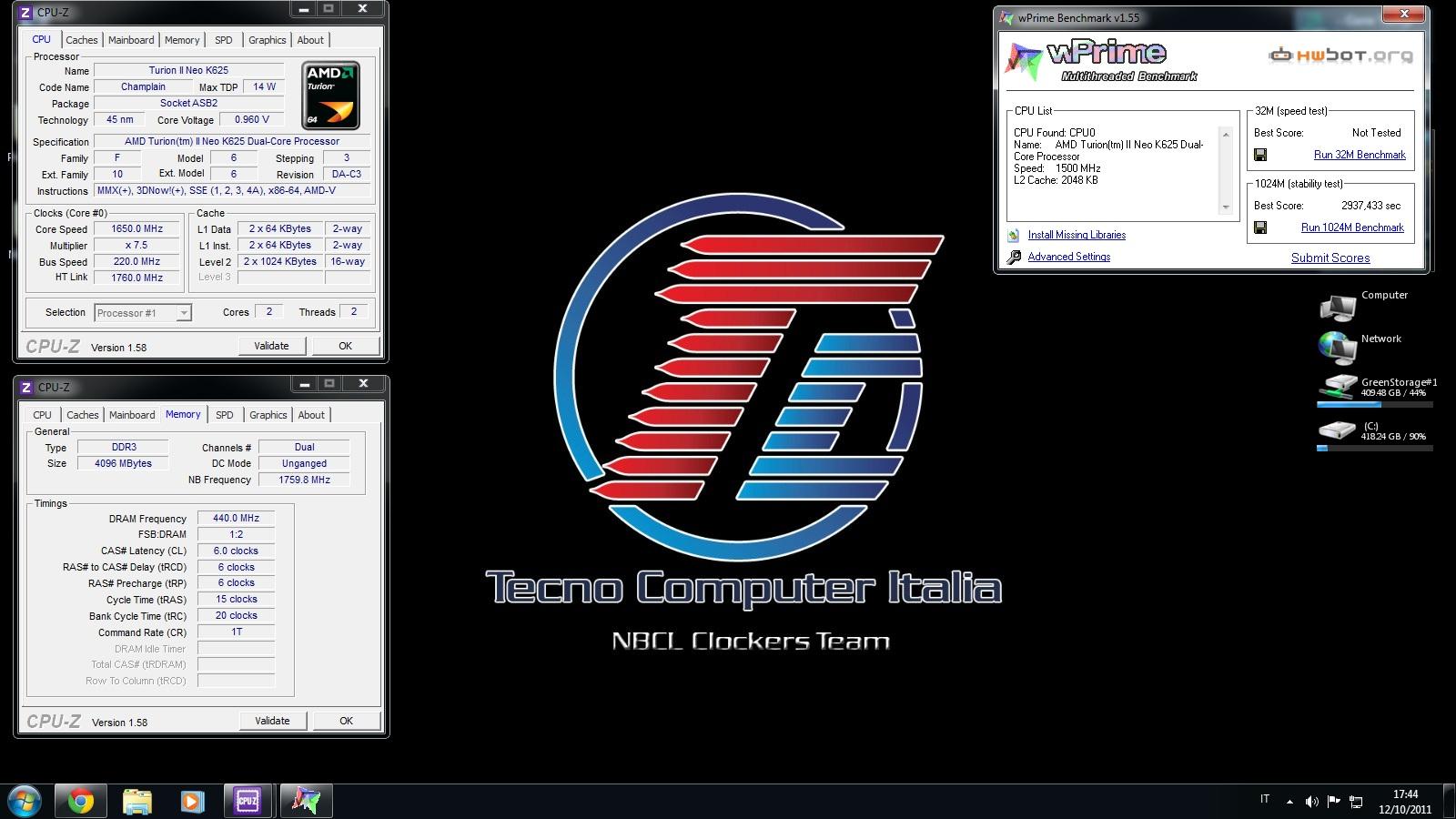The width and height of the screenshot is (1456, 819).
Task: Click the HWBOT.org logo
Action: [x=1341, y=56]
